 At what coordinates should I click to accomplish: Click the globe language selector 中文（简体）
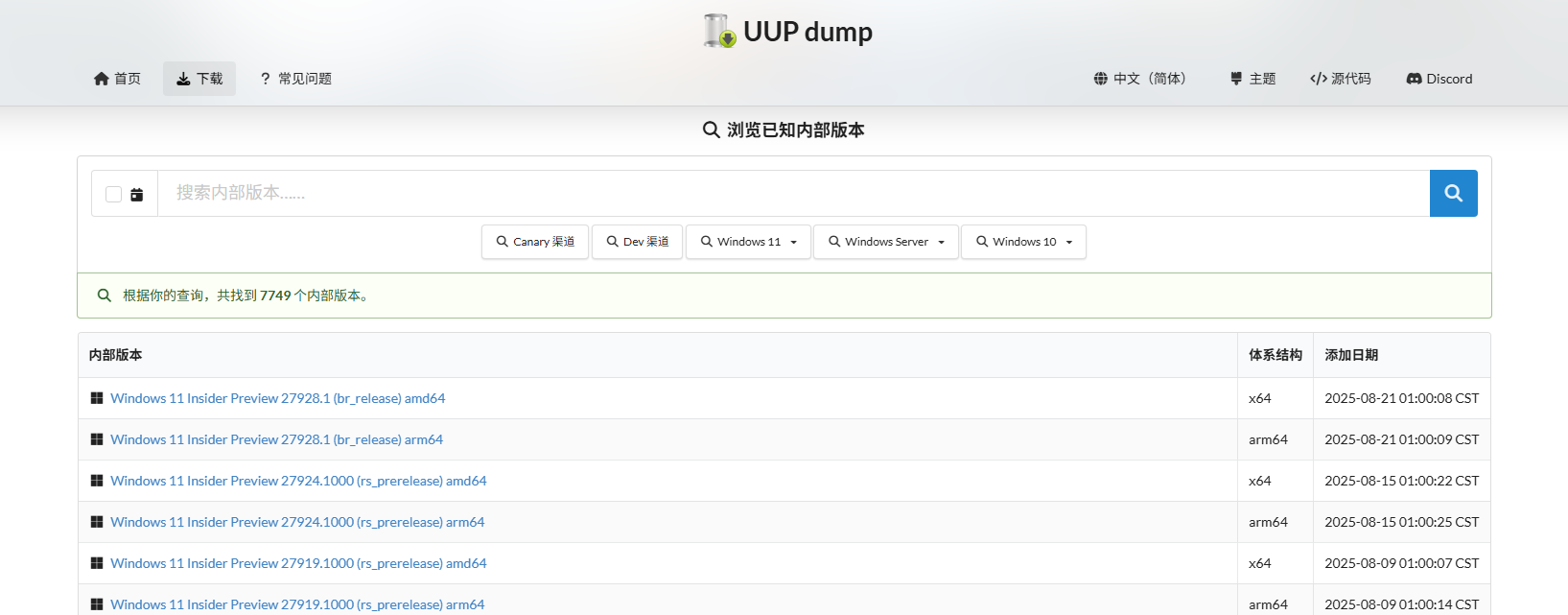pos(1140,79)
